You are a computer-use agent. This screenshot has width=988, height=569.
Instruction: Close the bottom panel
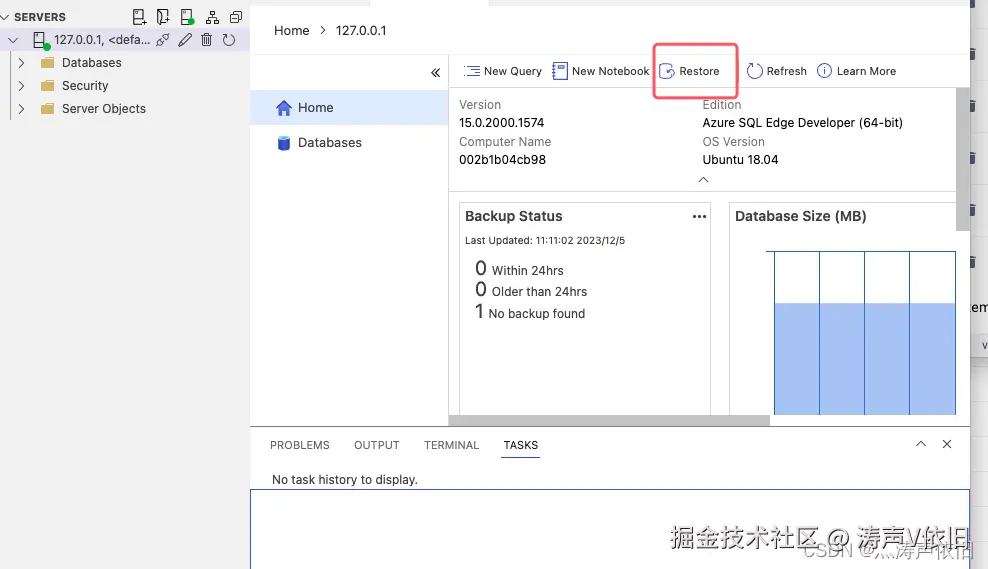[x=946, y=444]
